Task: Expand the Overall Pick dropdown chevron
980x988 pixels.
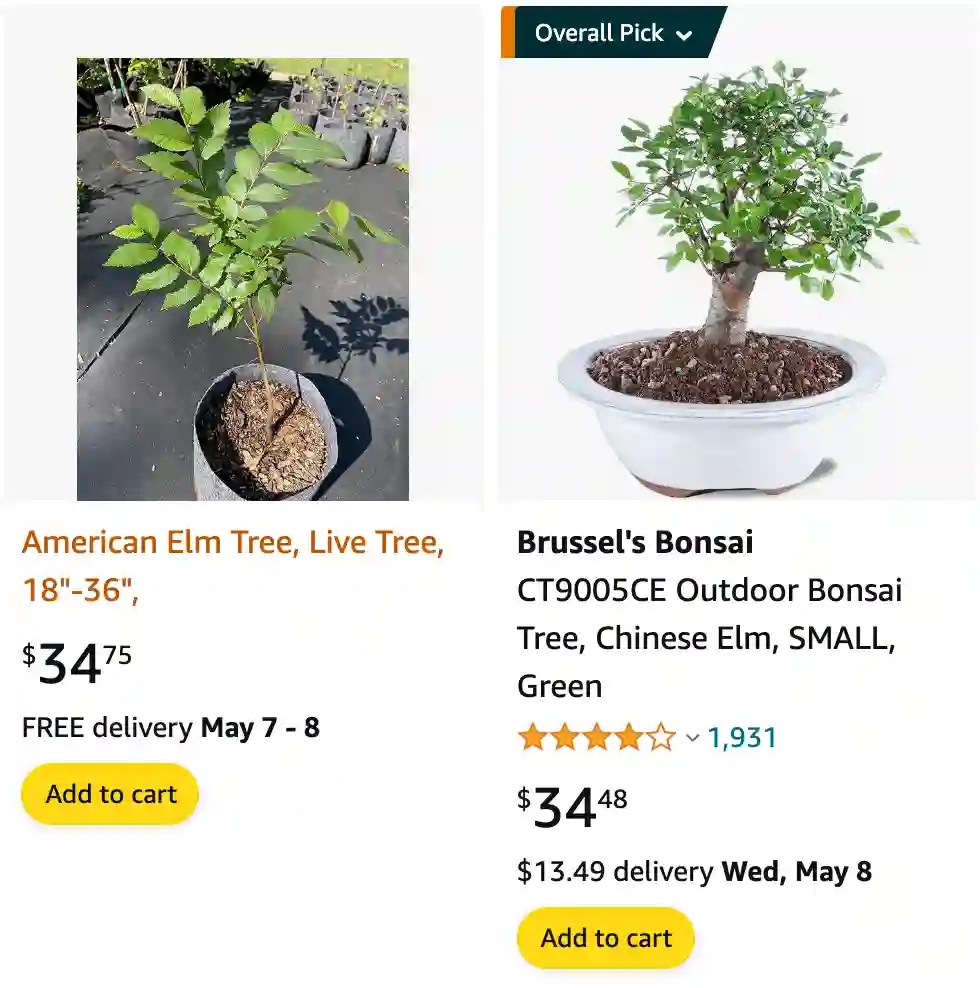Action: (x=685, y=34)
